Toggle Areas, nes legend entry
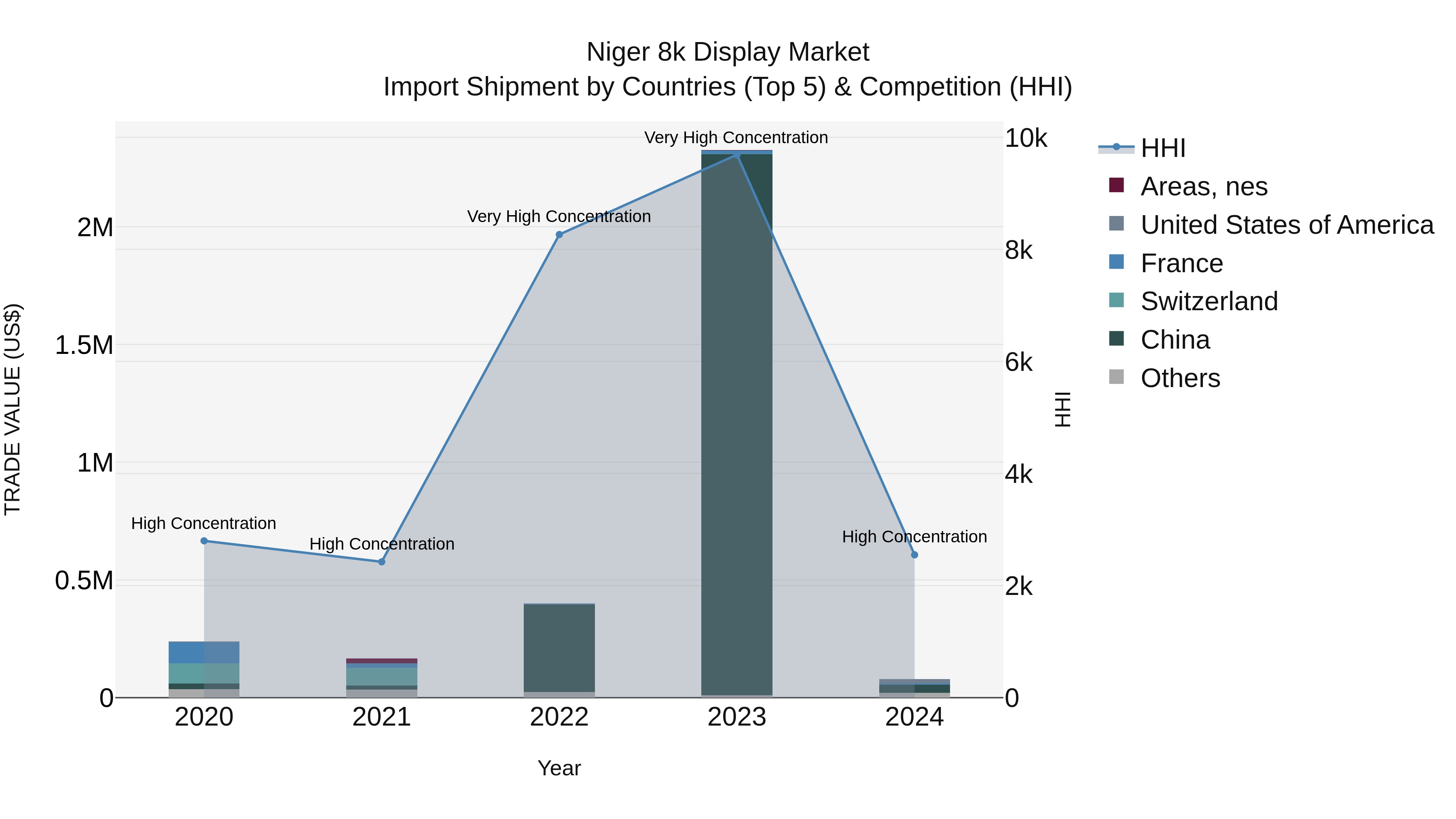1456x819 pixels. point(1188,186)
